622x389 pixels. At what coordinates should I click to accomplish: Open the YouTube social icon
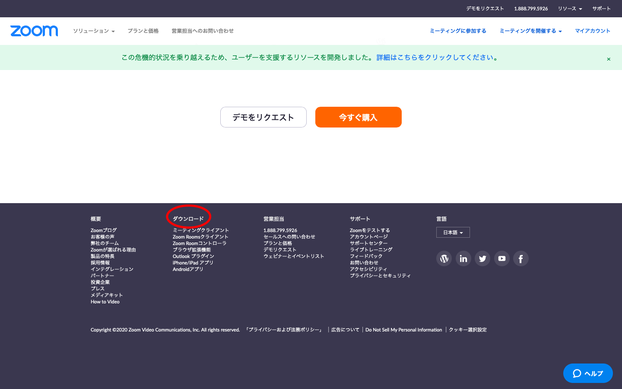point(501,259)
